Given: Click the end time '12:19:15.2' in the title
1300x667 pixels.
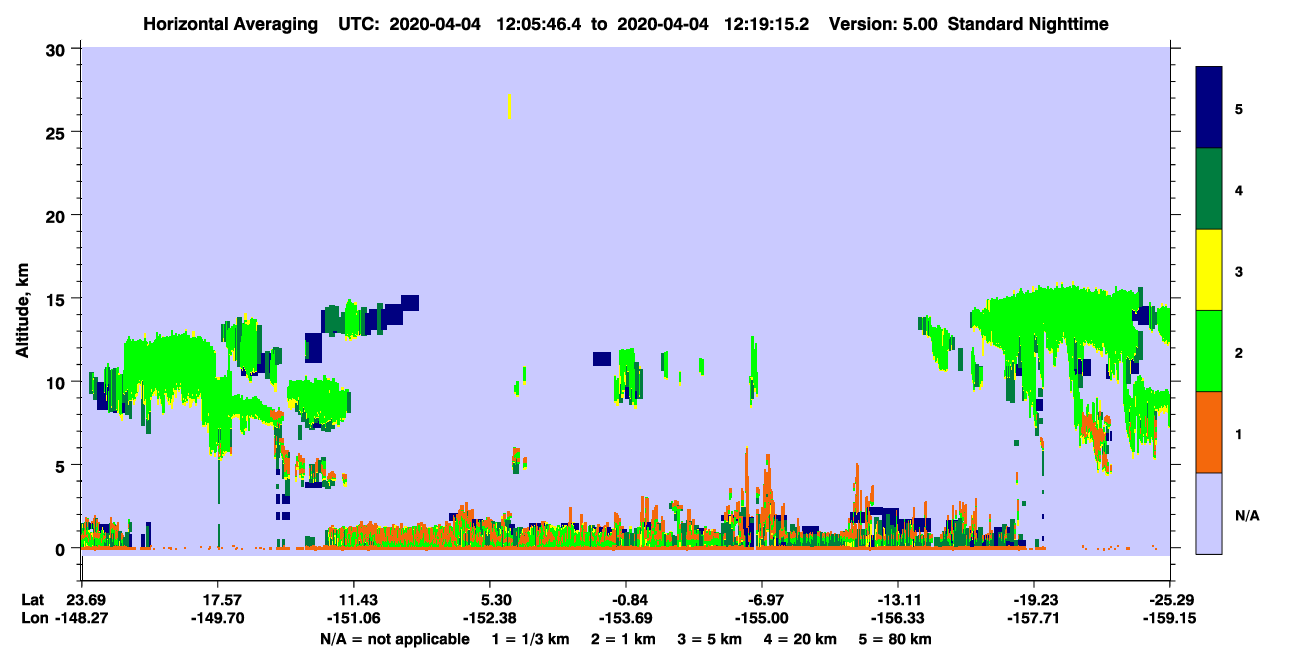Looking at the screenshot, I should pyautogui.click(x=764, y=24).
